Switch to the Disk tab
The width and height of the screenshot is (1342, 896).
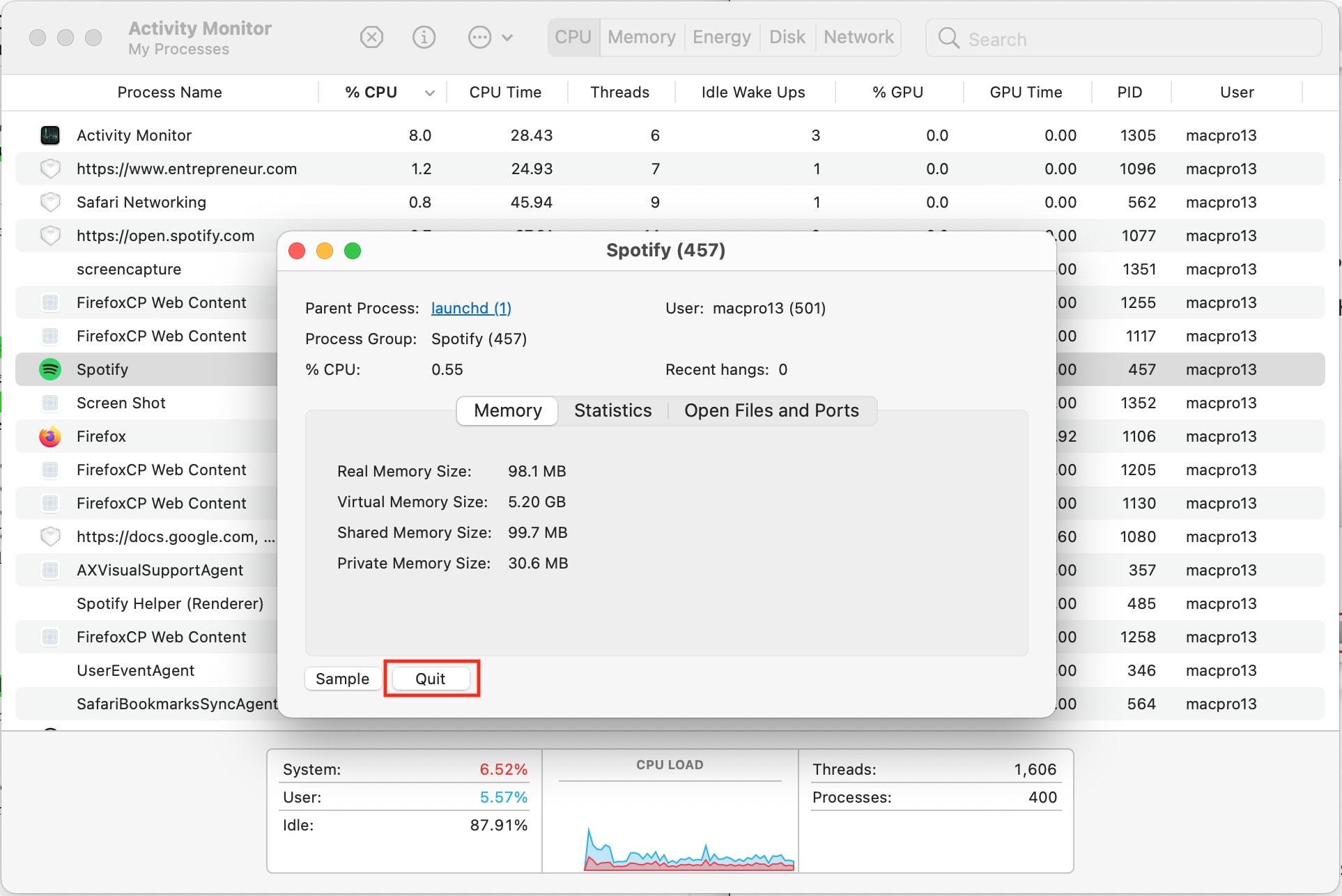pos(787,37)
